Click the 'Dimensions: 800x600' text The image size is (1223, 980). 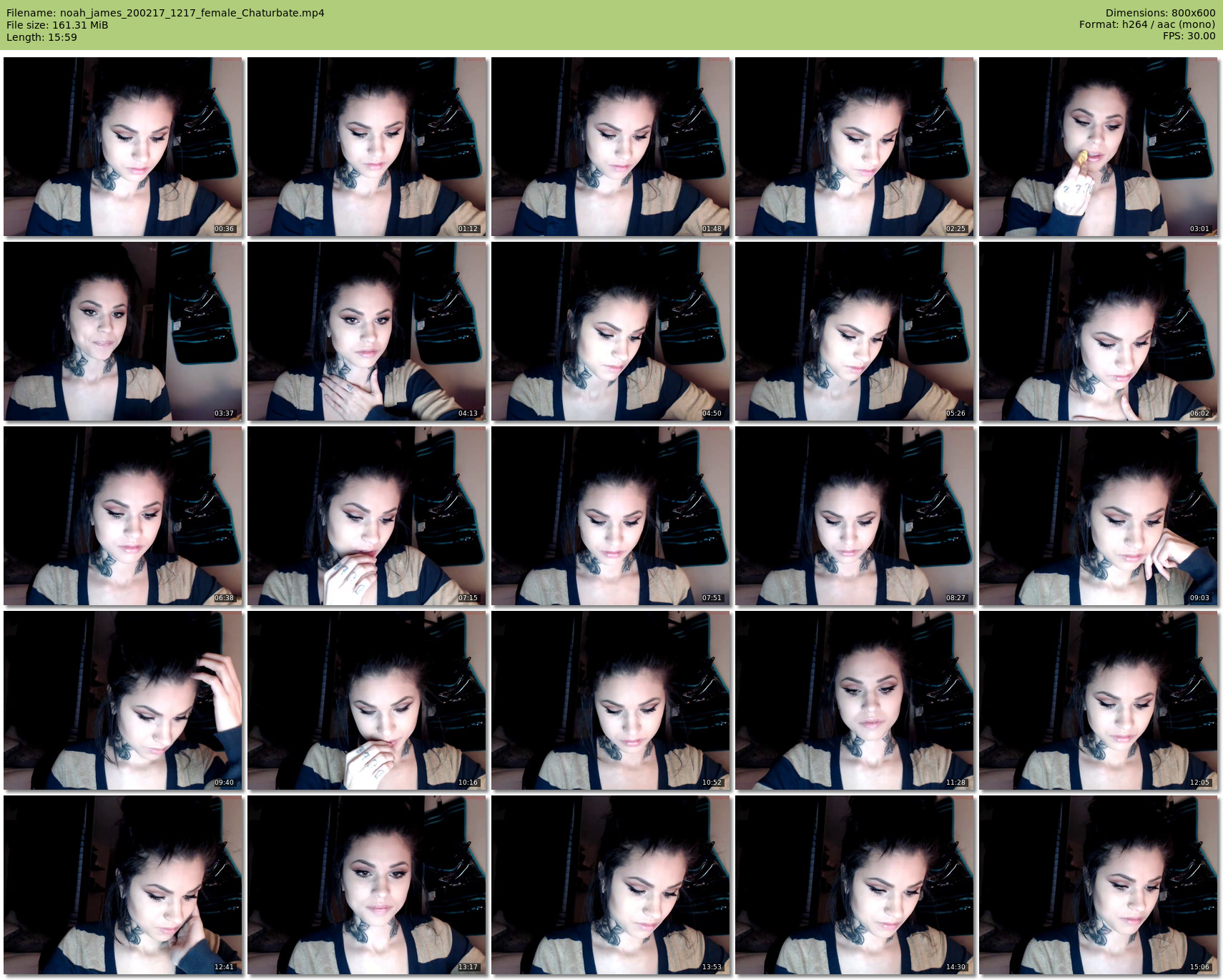click(1160, 13)
